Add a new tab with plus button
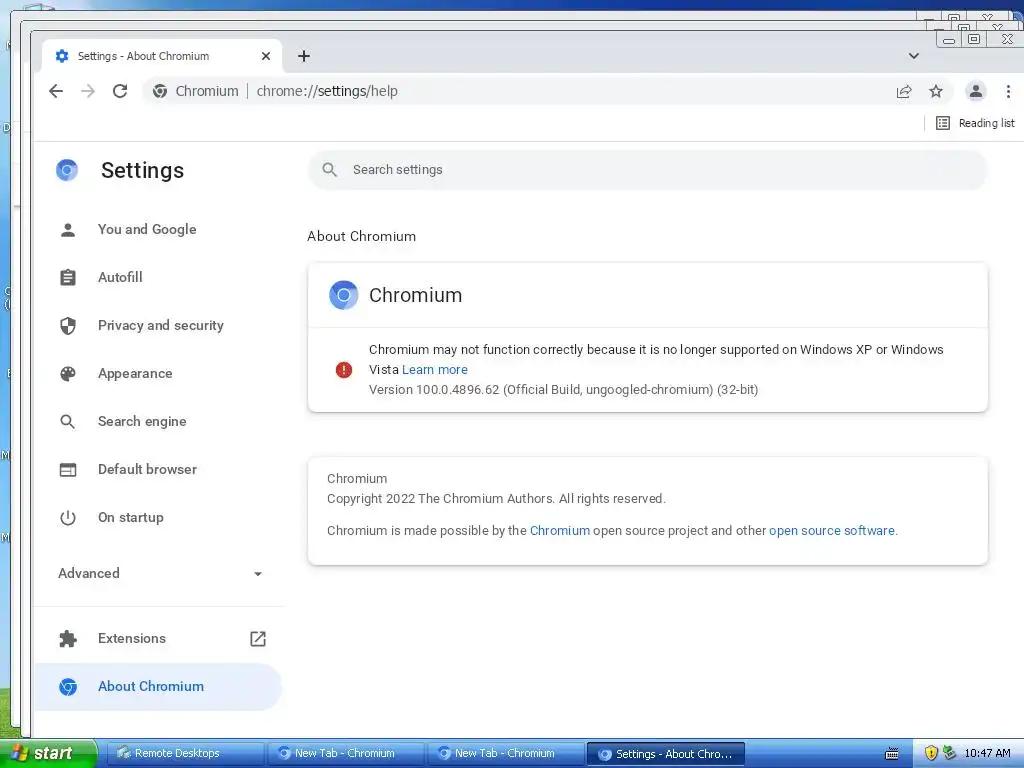1024x768 pixels. coord(304,56)
